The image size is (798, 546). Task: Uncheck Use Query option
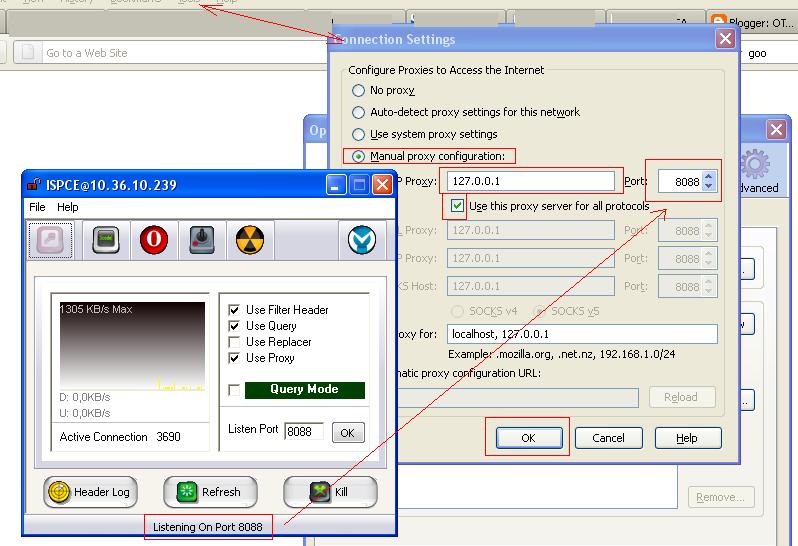pyautogui.click(x=234, y=326)
